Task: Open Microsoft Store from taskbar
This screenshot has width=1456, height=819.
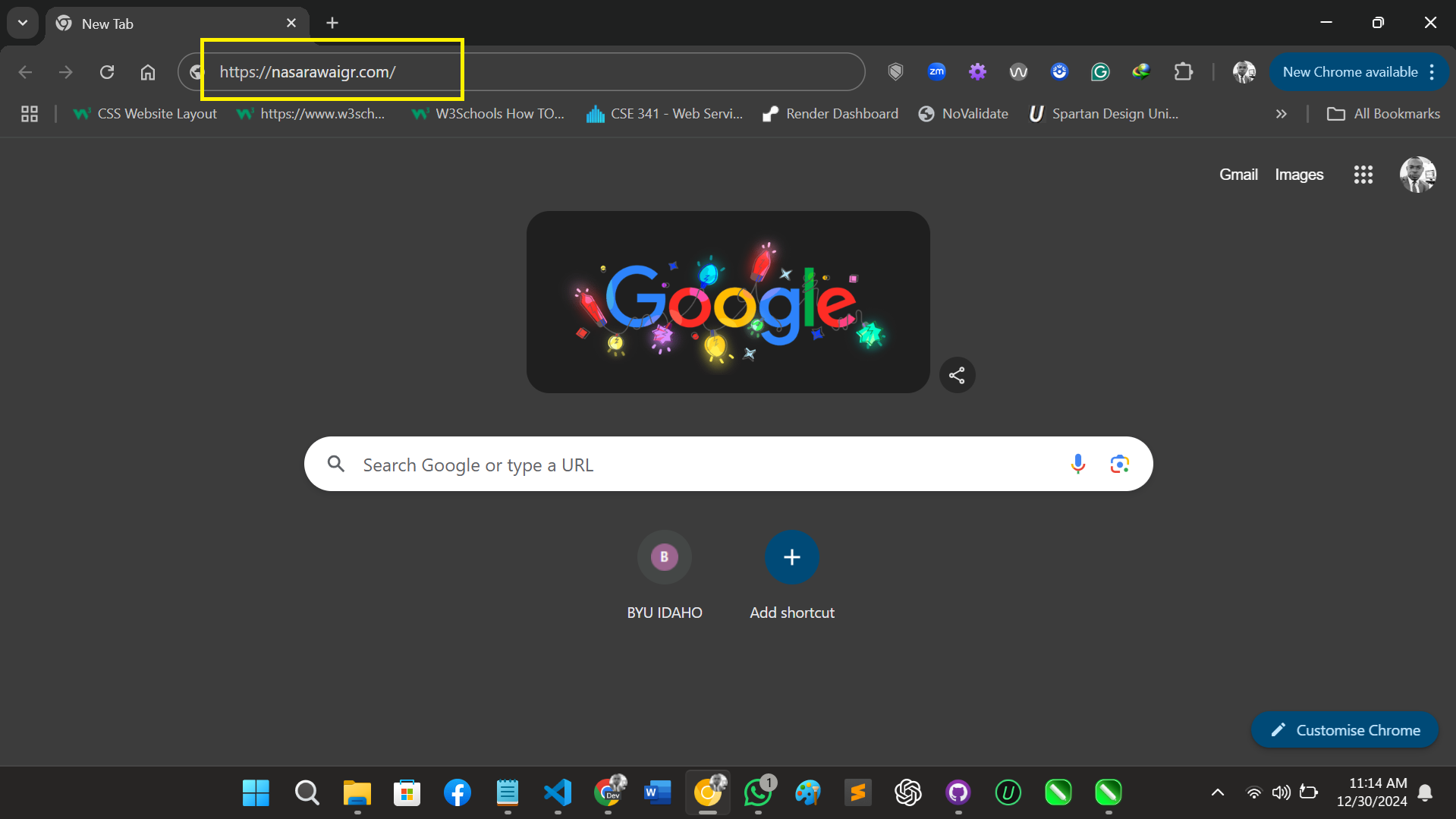Action: pyautogui.click(x=407, y=793)
